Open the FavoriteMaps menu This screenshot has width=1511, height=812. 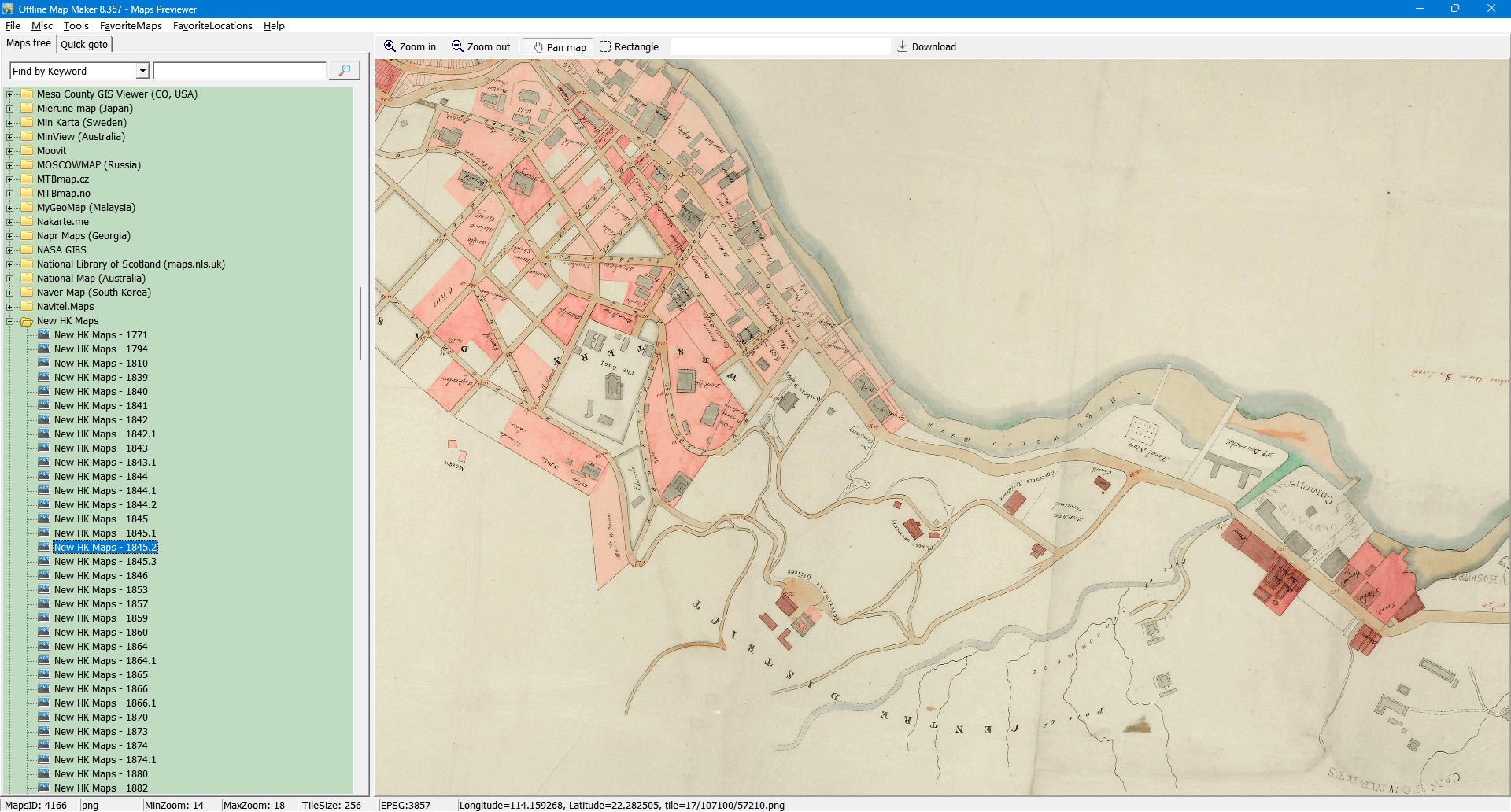(131, 26)
